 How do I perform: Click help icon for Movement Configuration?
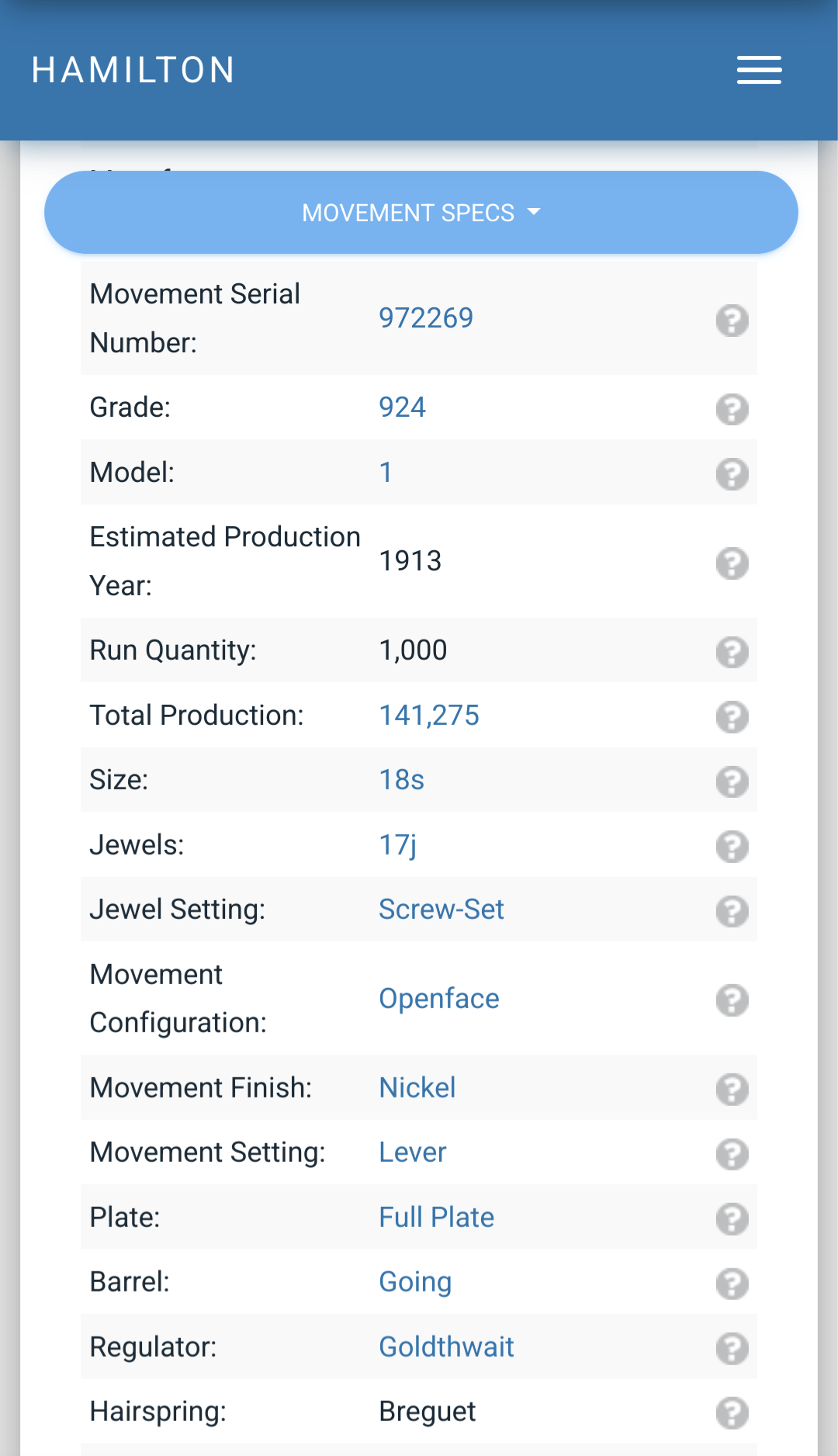click(x=732, y=1000)
